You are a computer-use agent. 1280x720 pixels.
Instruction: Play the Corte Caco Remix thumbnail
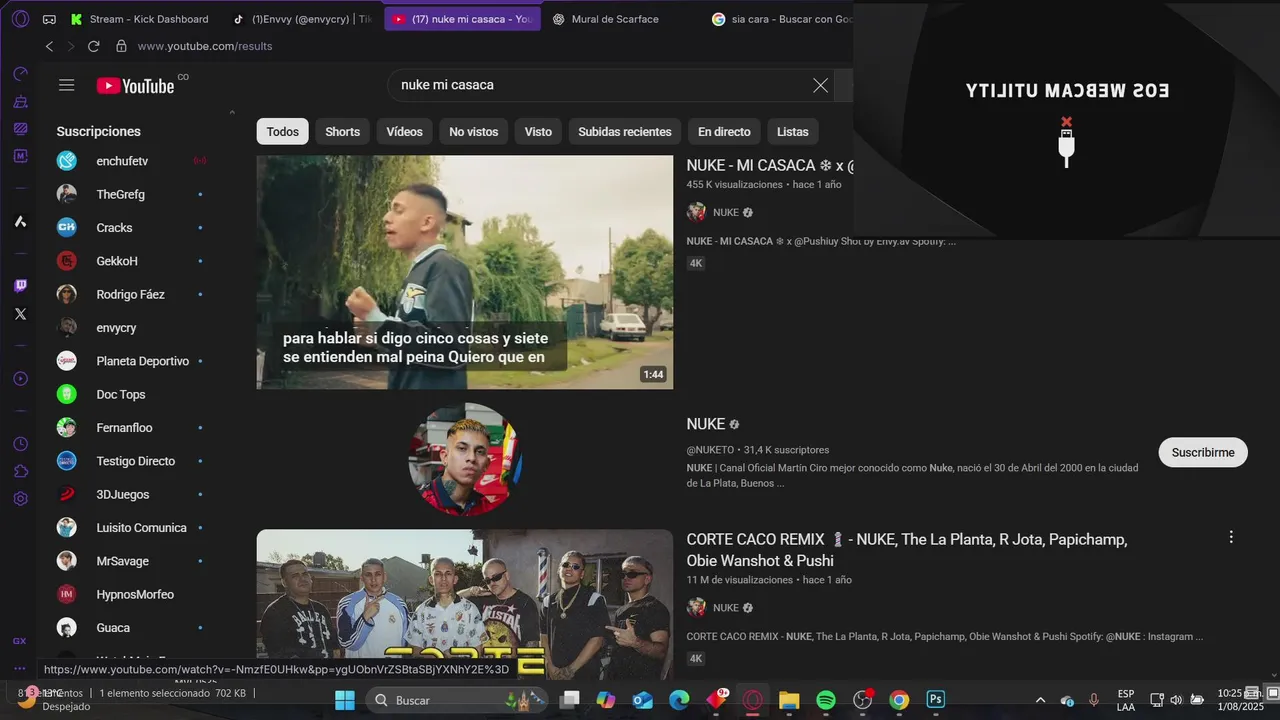[x=465, y=604]
